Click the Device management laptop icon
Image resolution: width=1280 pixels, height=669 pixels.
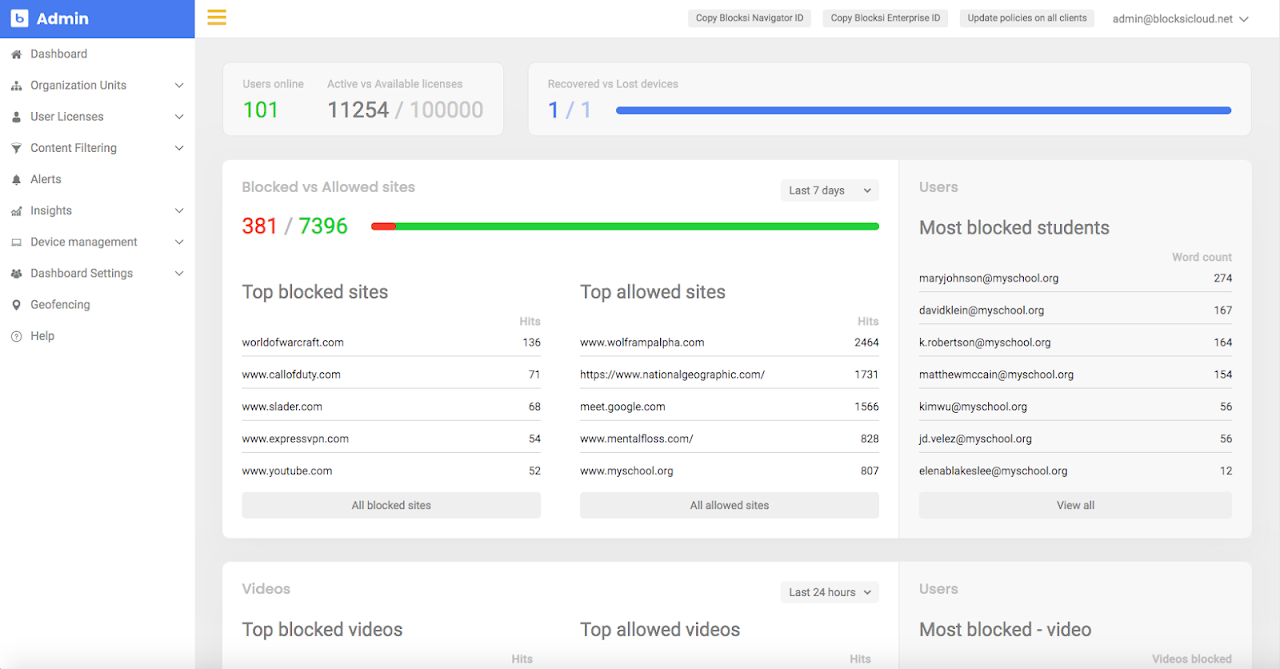(x=16, y=242)
